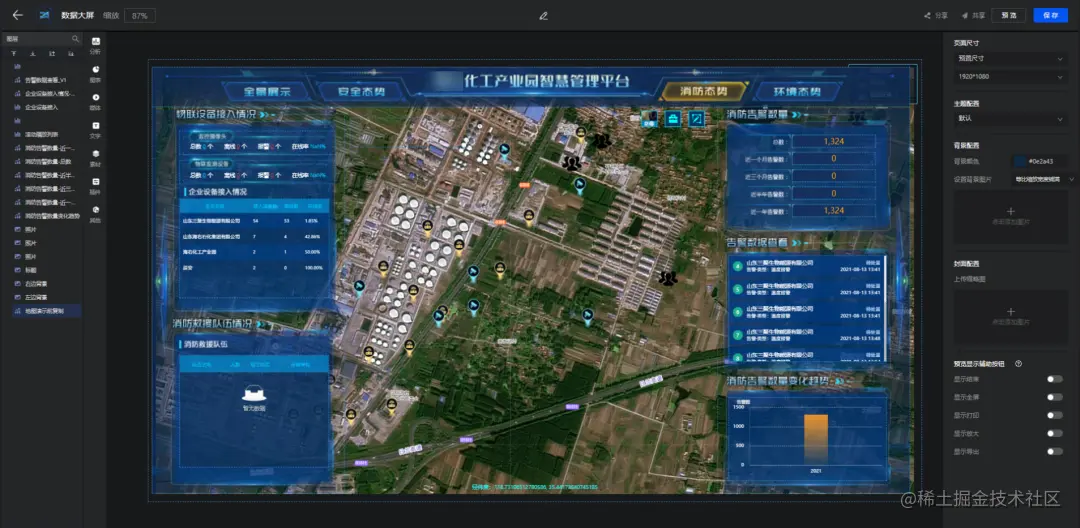
Task: Click the 暂无数据 empty-state icon
Action: pos(253,393)
